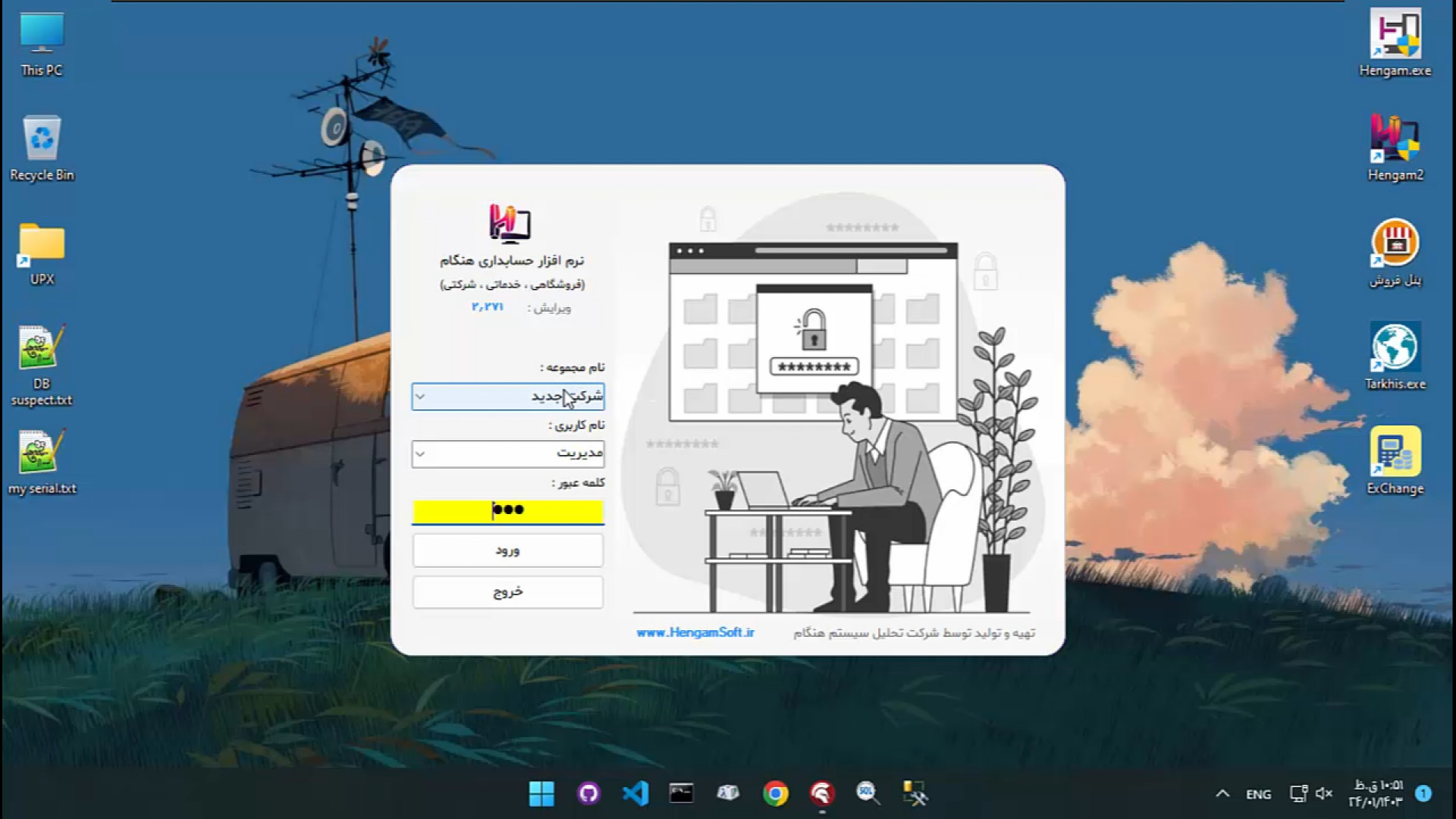Open the Recycle Bin icon

[42, 149]
